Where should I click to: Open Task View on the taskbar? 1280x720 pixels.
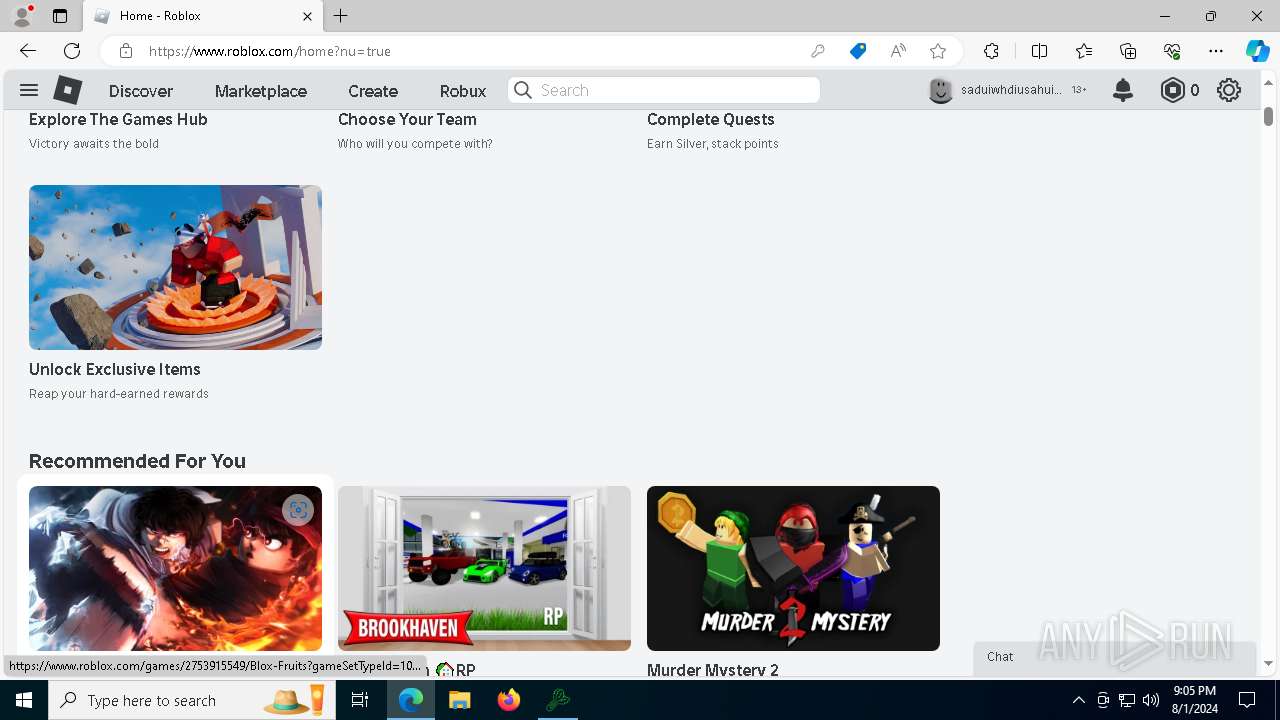[x=360, y=700]
